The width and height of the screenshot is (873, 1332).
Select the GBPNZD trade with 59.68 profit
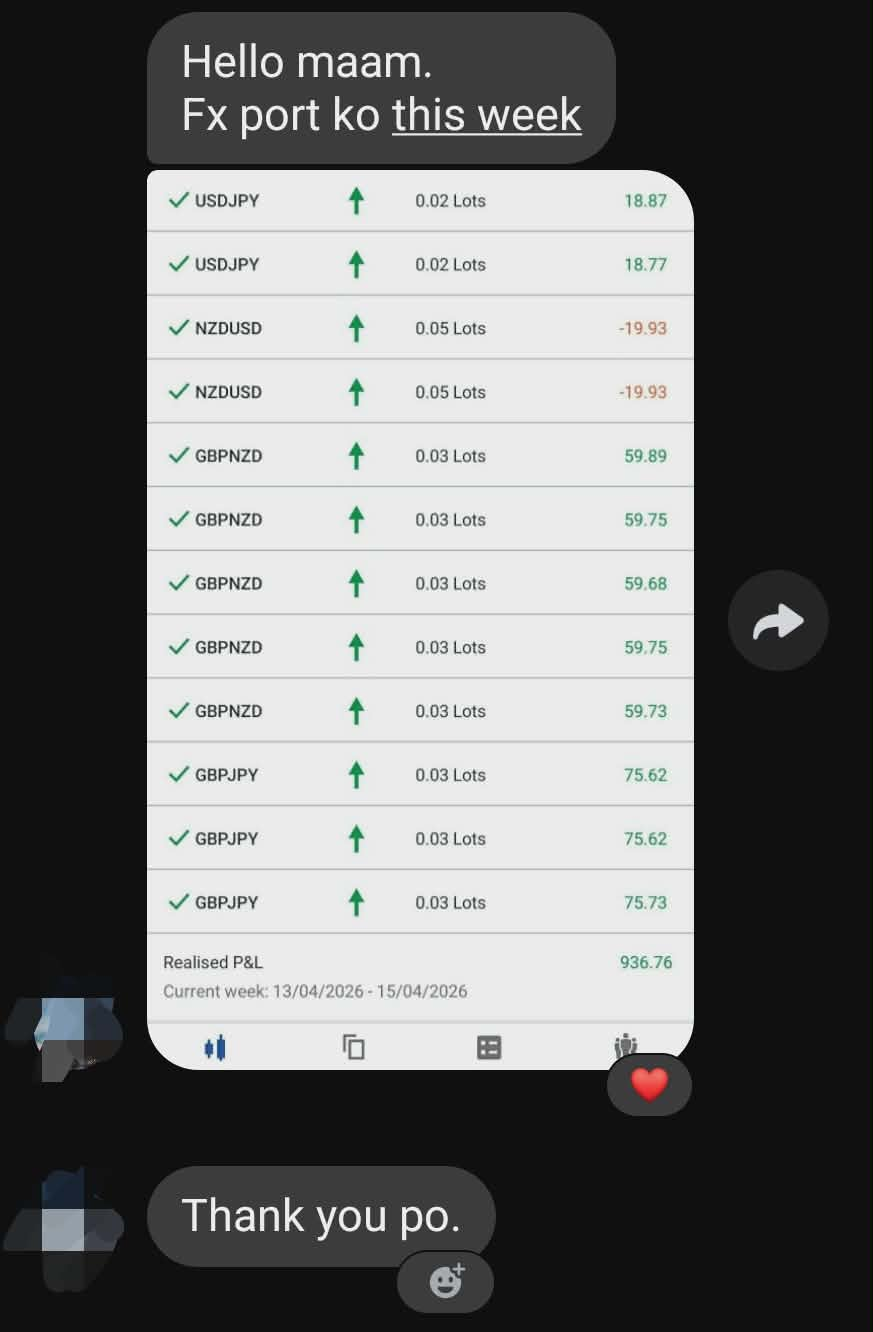(420, 583)
